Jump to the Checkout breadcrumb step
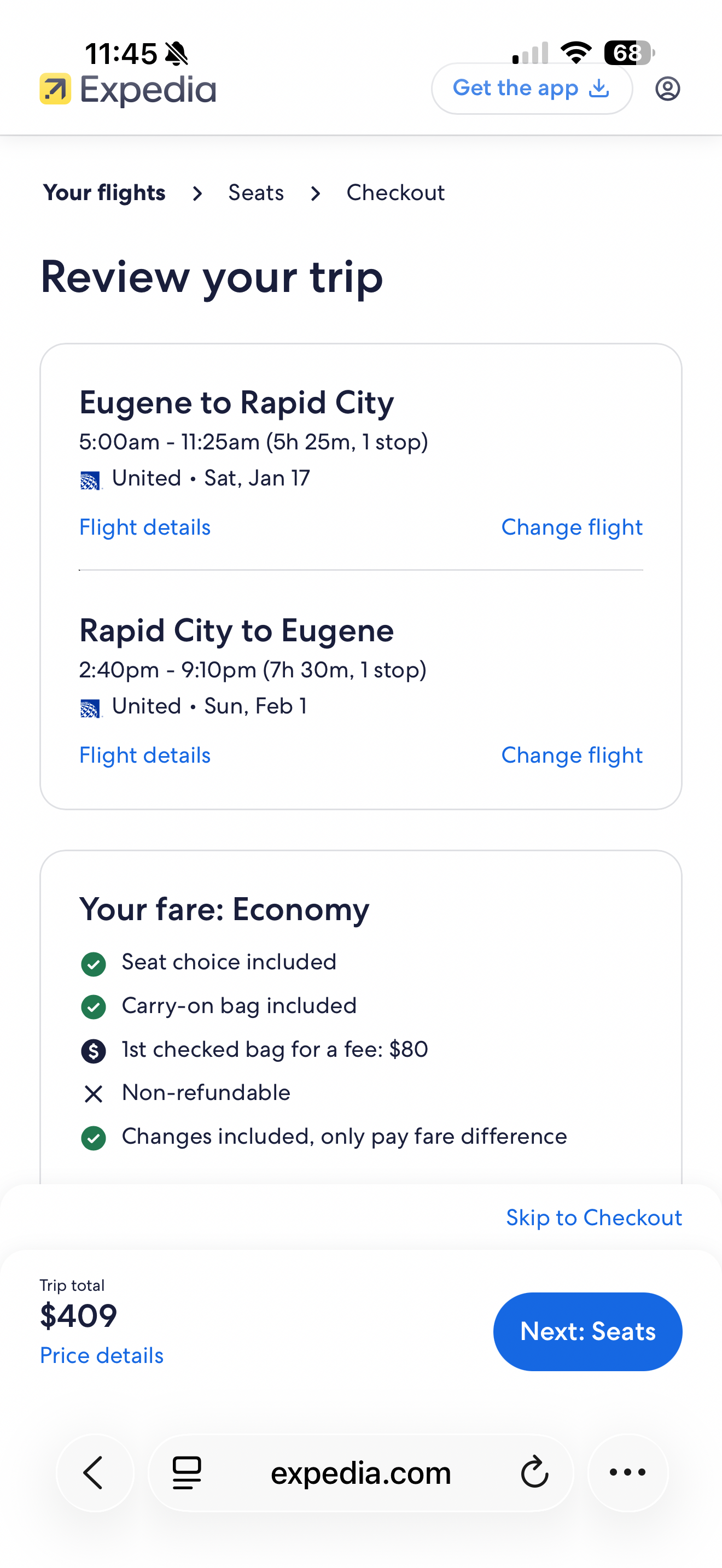The width and height of the screenshot is (722, 1568). point(395,193)
